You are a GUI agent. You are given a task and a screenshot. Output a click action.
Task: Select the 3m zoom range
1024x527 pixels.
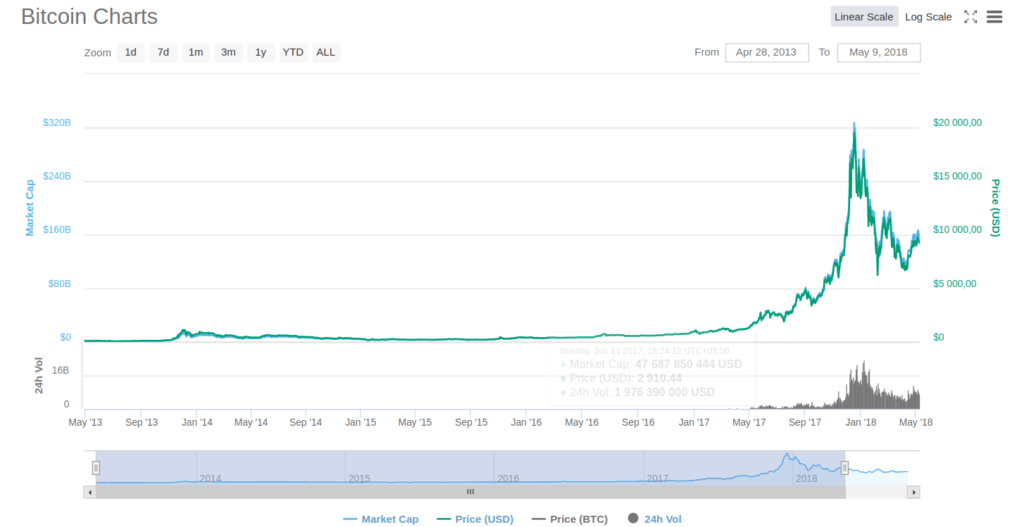tap(228, 52)
